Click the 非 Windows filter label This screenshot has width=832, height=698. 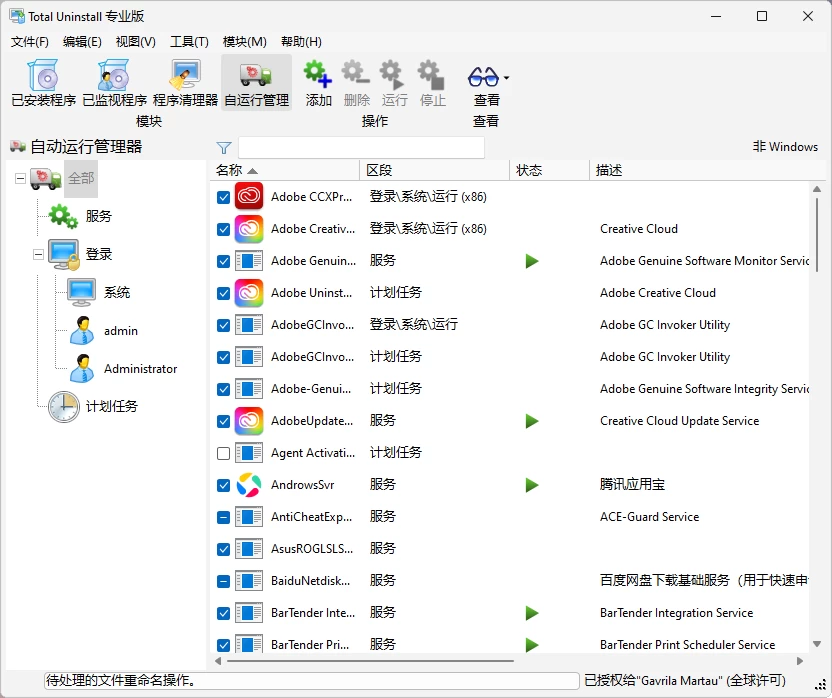point(785,147)
